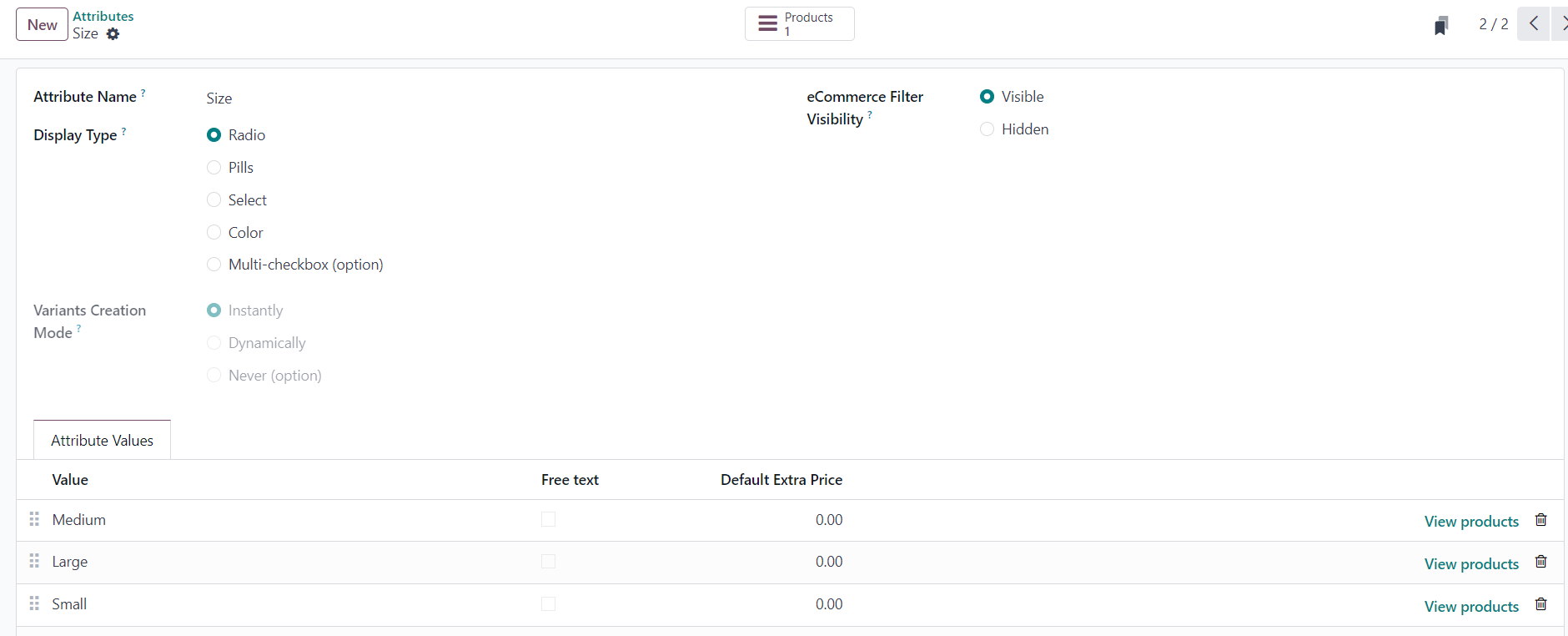The height and width of the screenshot is (636, 1568).
Task: Select the Pills display type
Action: (214, 168)
